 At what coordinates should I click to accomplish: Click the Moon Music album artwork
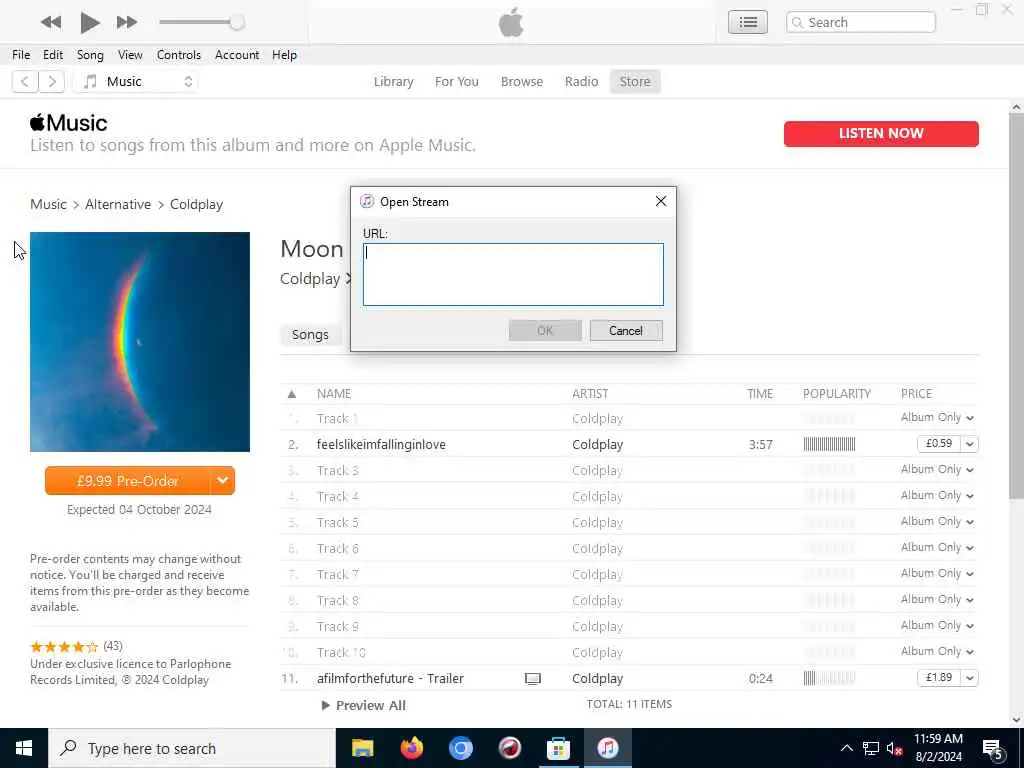[x=140, y=342]
